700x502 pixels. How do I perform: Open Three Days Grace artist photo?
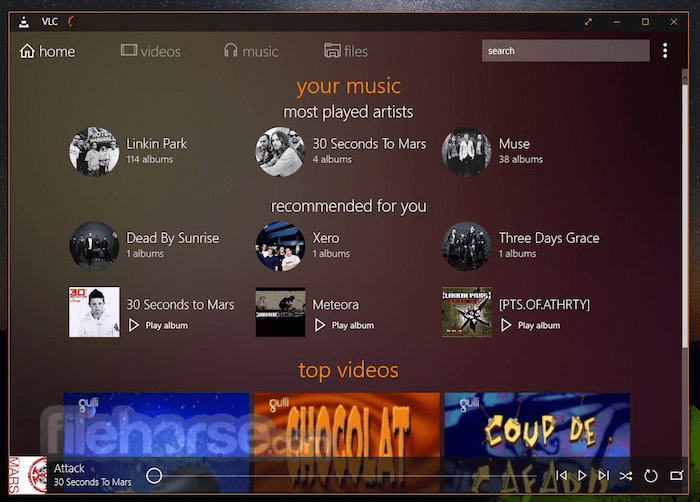click(x=467, y=246)
